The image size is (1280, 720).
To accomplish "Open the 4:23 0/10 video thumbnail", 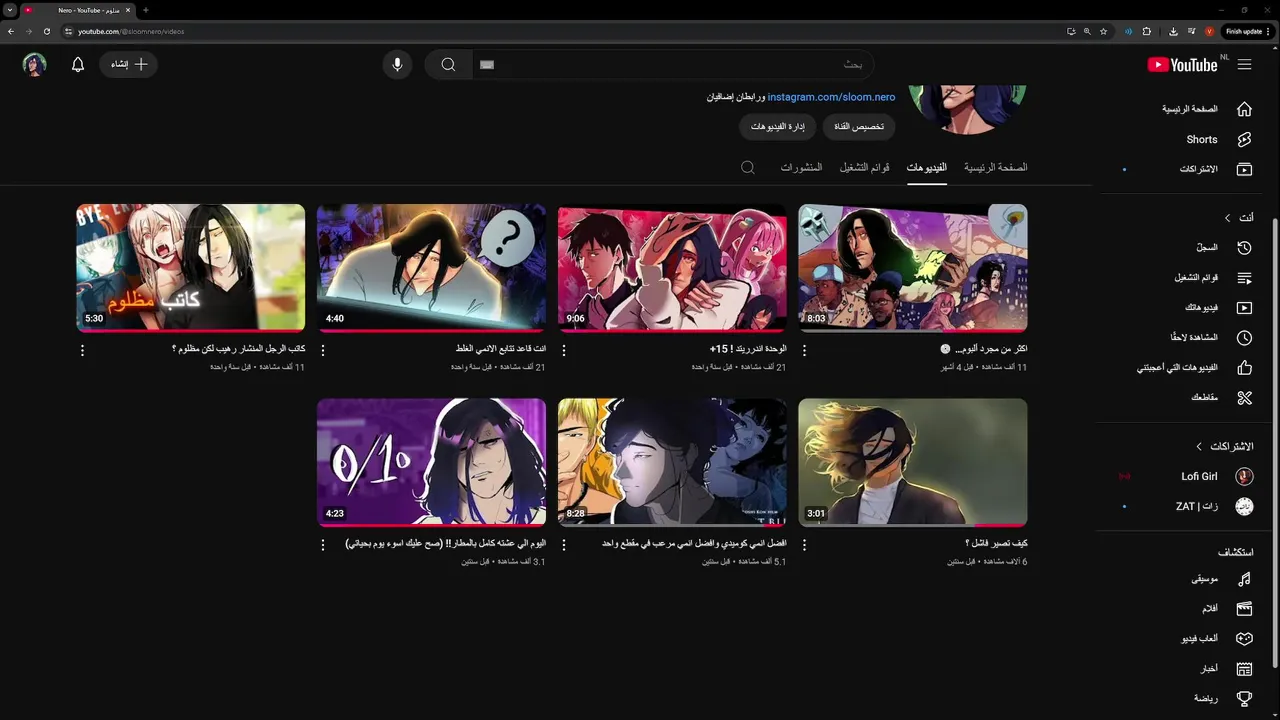I will [431, 462].
